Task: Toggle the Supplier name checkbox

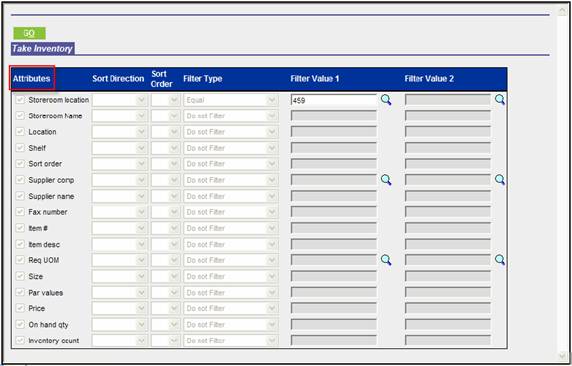Action: tap(20, 196)
